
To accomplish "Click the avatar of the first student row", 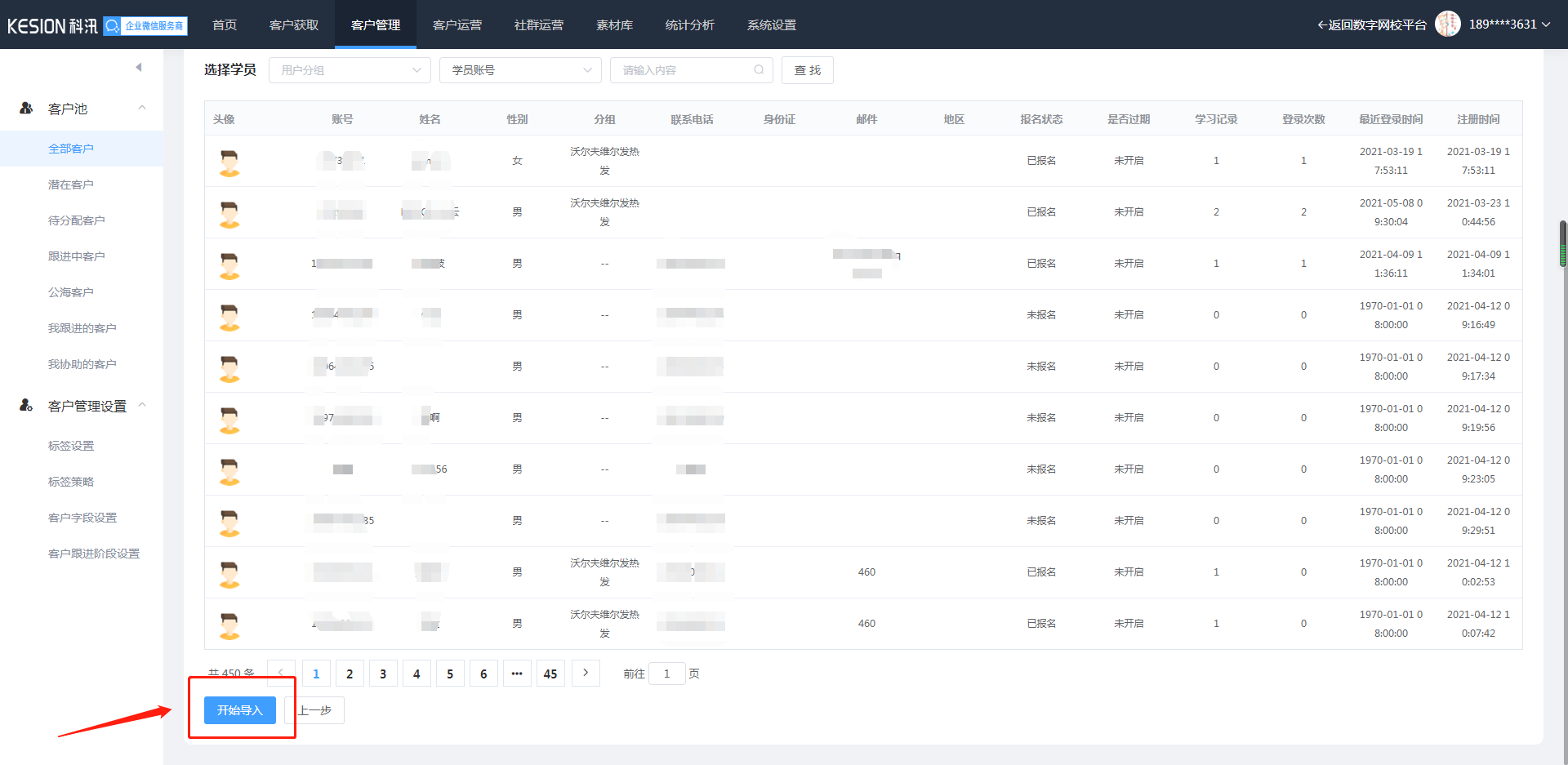I will pos(229,162).
